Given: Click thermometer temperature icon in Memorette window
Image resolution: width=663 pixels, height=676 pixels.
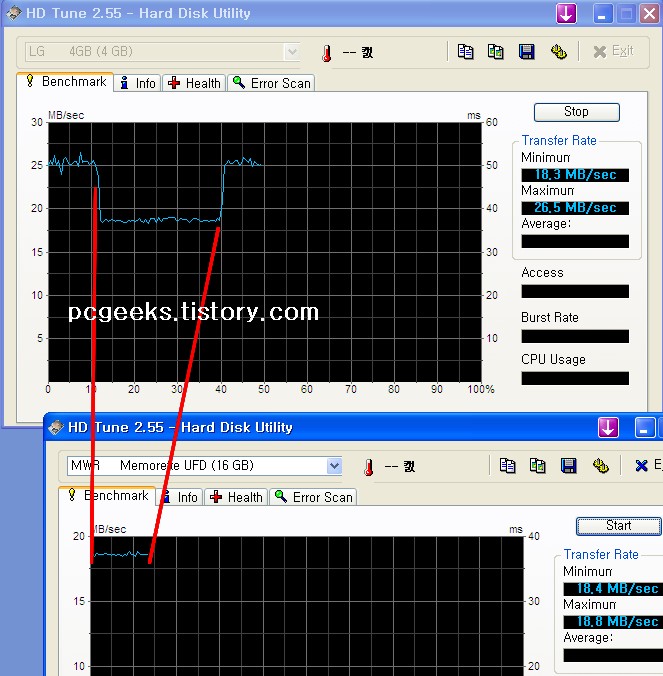Looking at the screenshot, I should point(369,467).
